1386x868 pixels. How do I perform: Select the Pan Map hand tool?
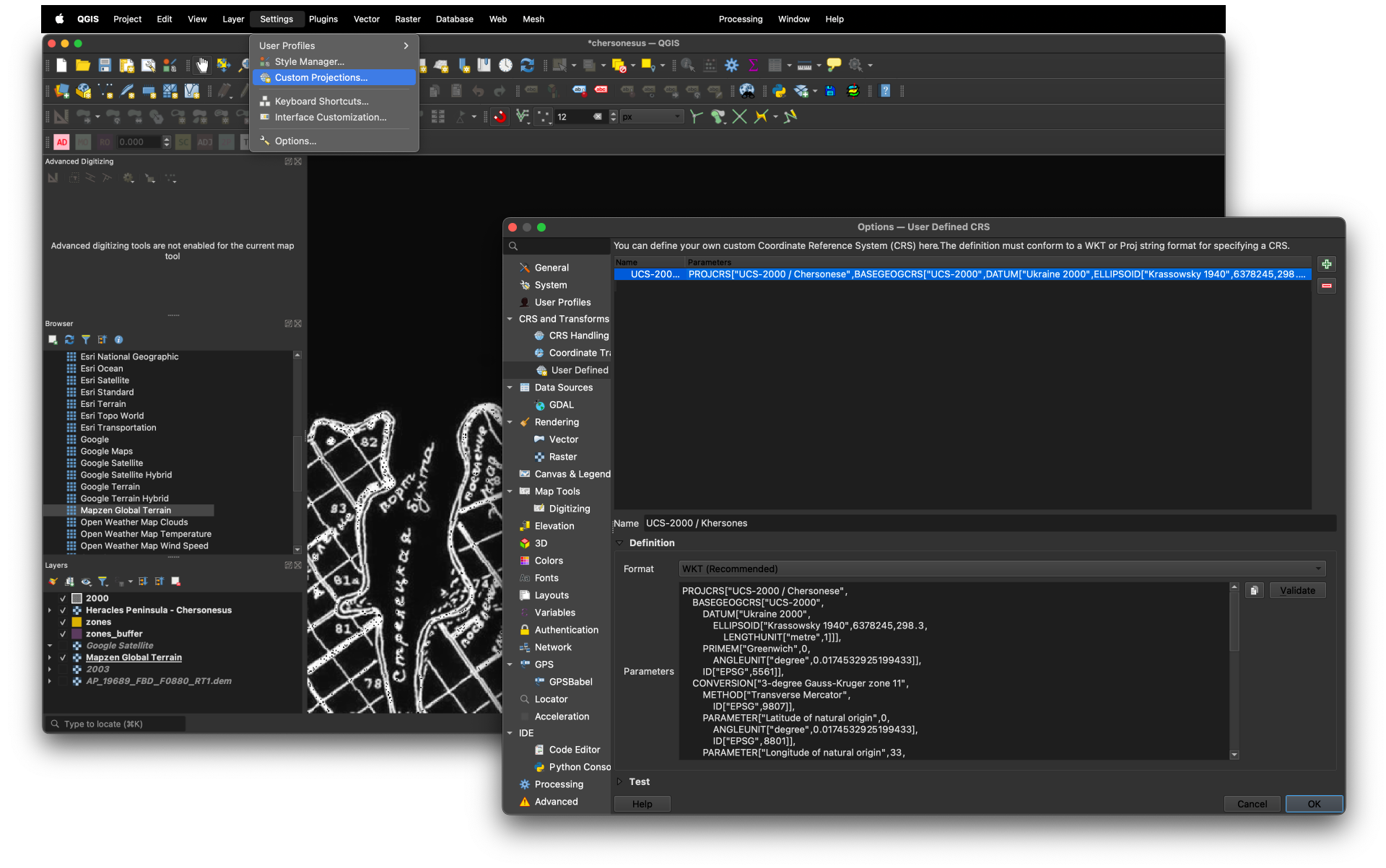[203, 66]
